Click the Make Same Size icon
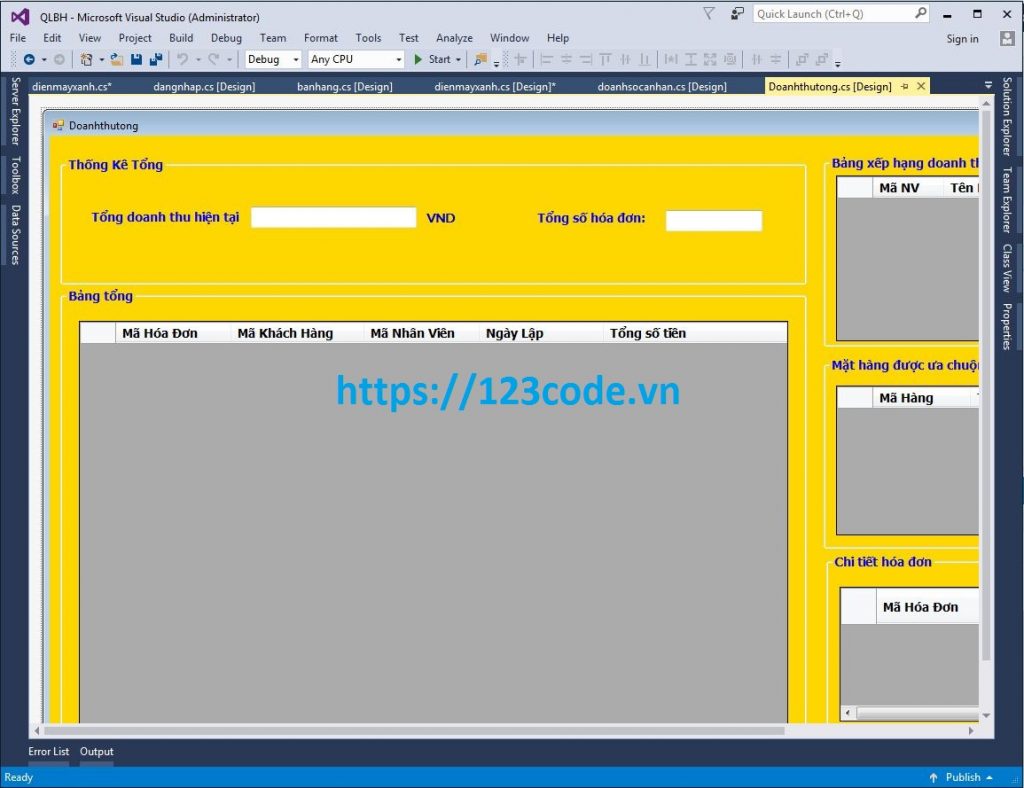 [x=709, y=60]
